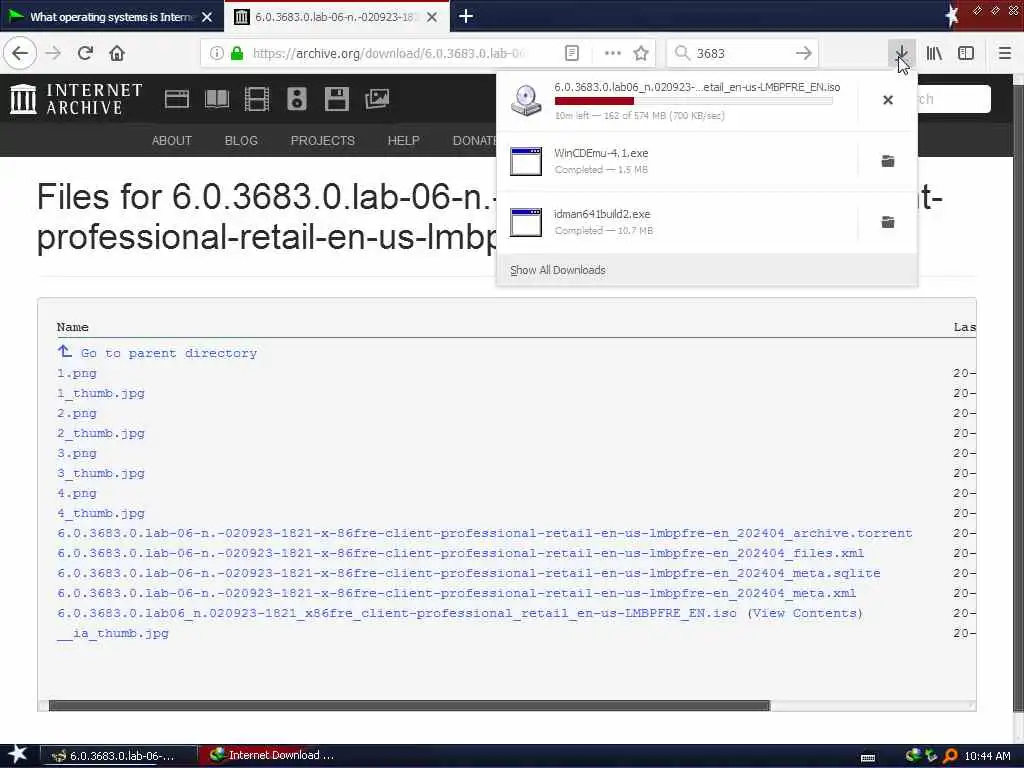This screenshot has width=1024, height=768.
Task: Open the 1.png file link
Action: [x=76, y=373]
